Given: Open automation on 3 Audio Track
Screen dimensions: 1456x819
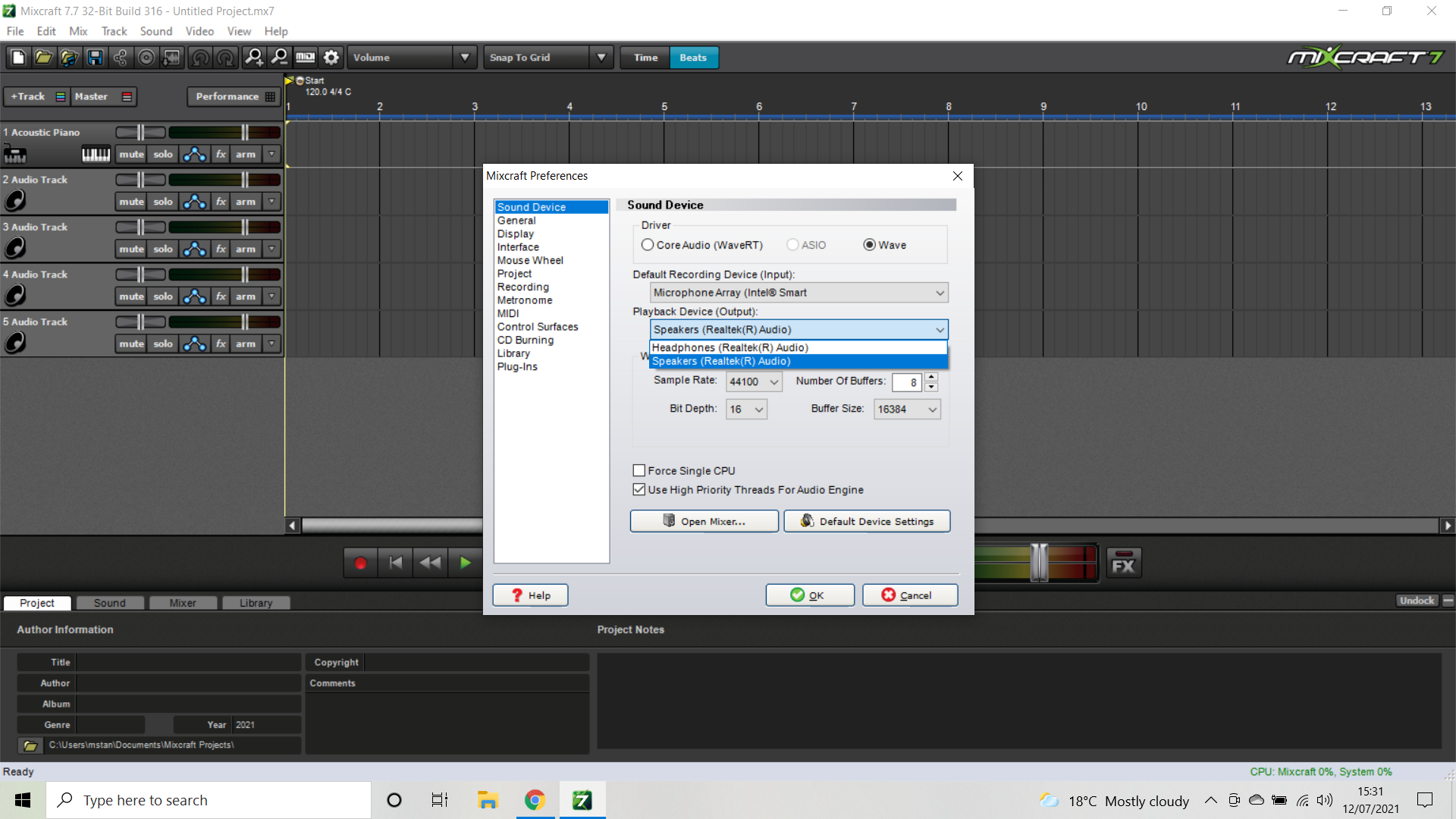Looking at the screenshot, I should coord(195,249).
